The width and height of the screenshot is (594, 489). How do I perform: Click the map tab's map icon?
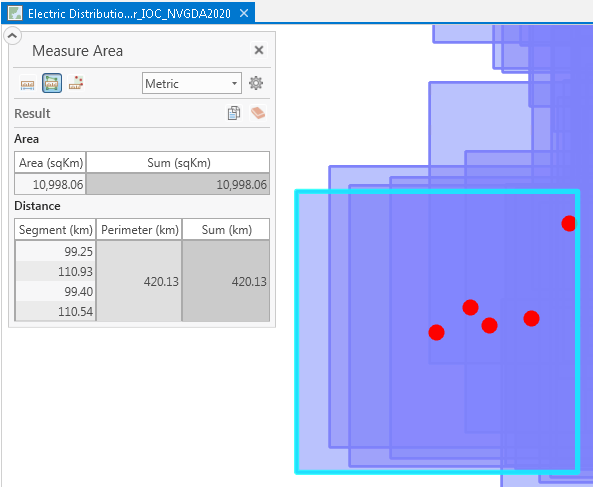coord(15,14)
